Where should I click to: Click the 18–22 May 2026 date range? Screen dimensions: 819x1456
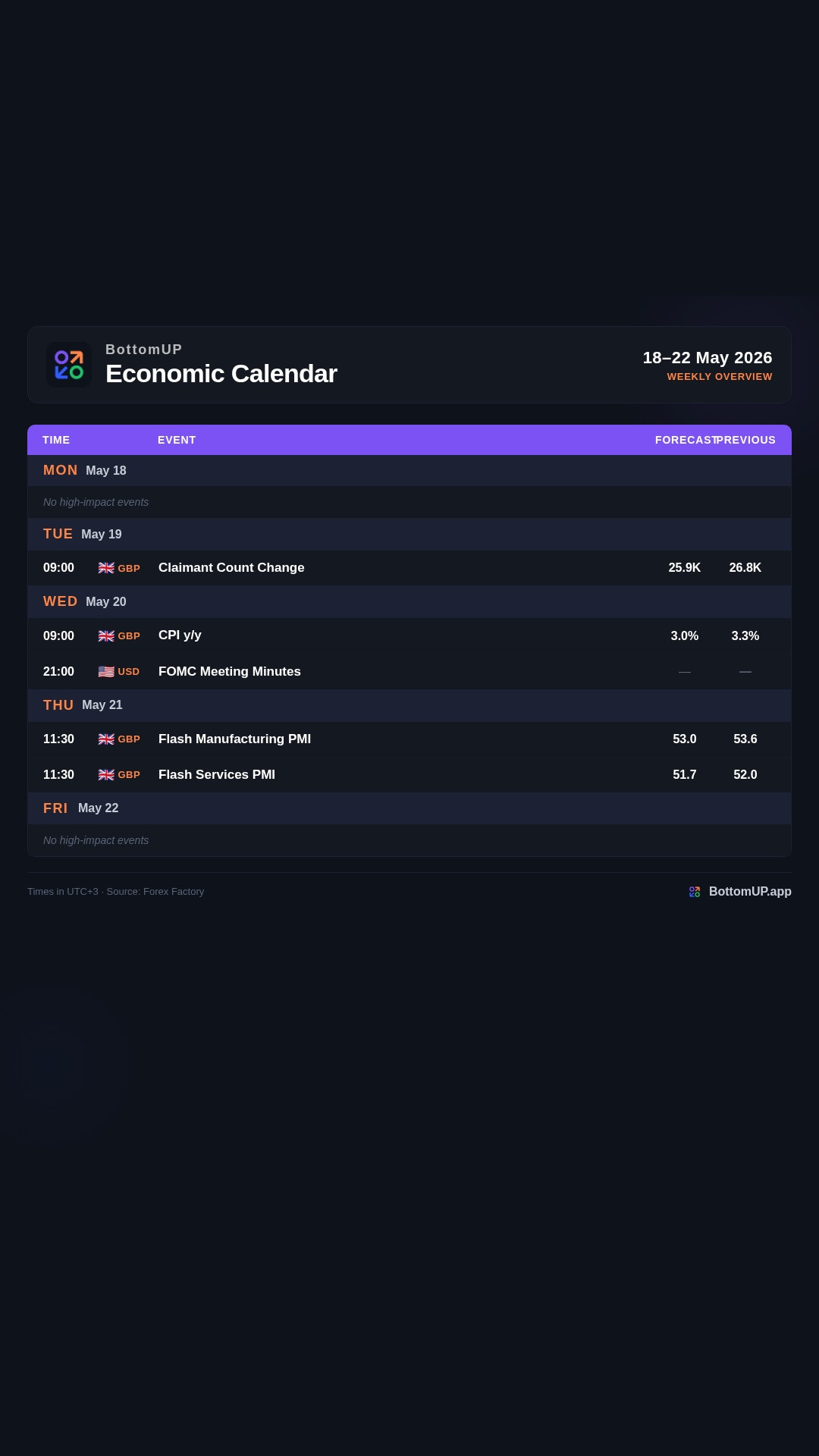pos(708,358)
